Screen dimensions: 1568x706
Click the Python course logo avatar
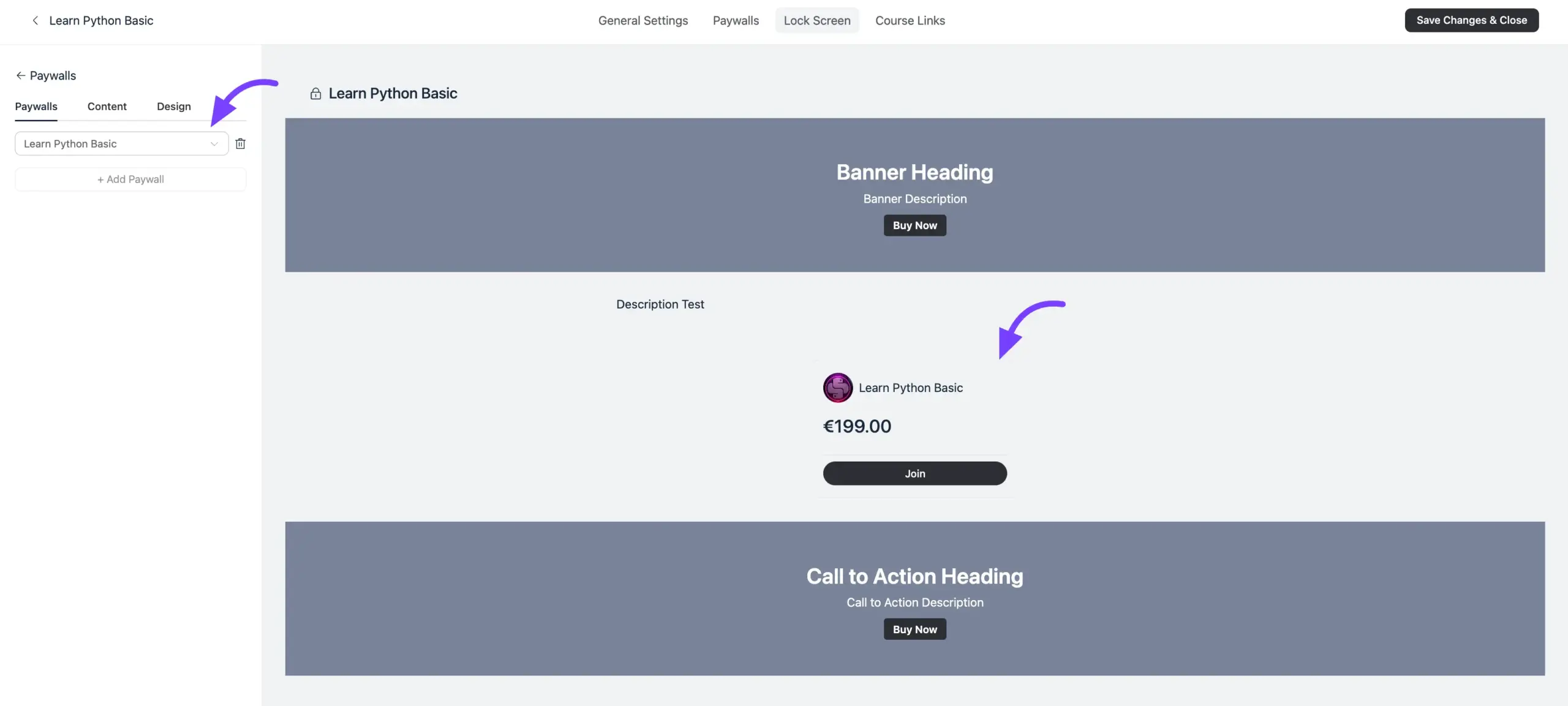(837, 388)
